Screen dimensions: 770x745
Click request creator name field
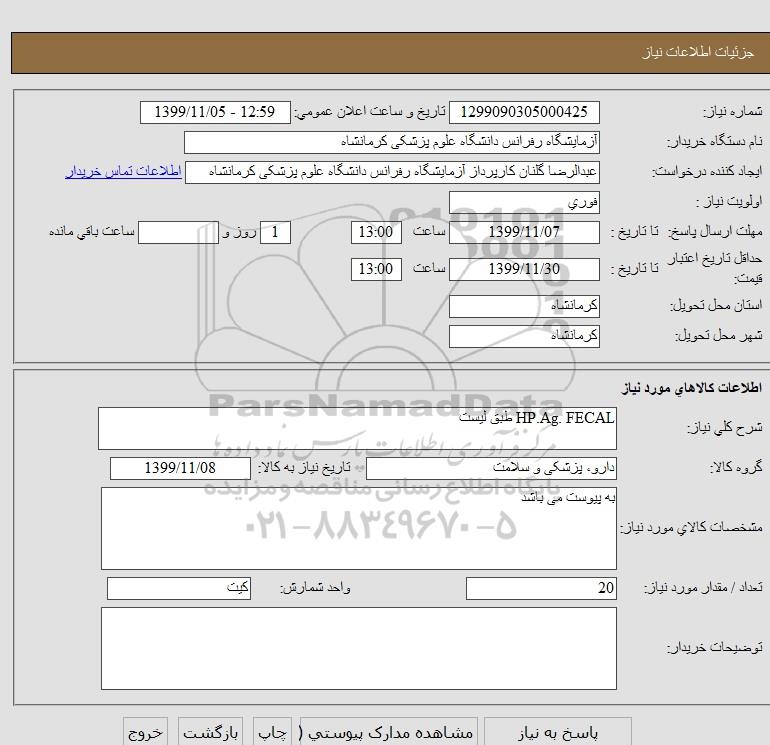(x=392, y=172)
